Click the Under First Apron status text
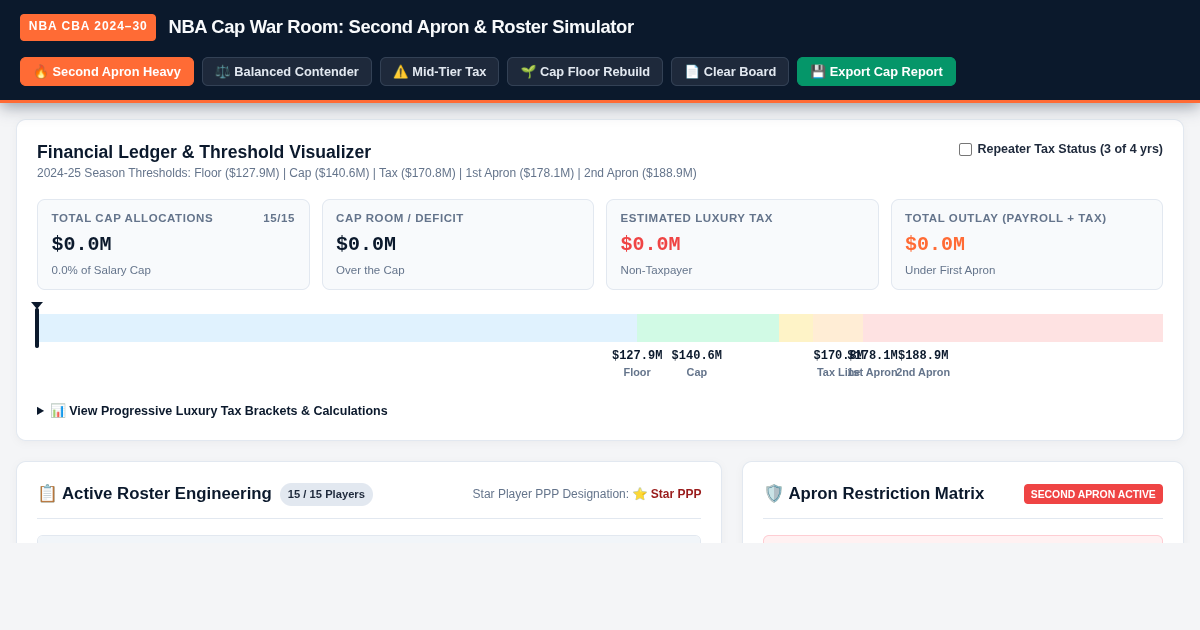The height and width of the screenshot is (630, 1200). (950, 270)
